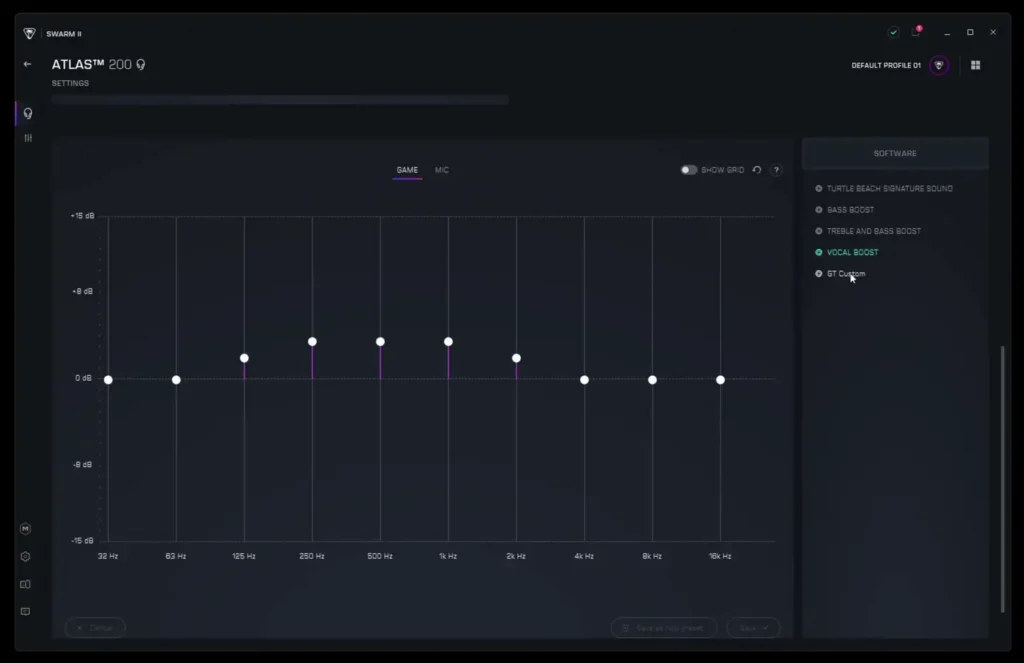Screen dimensions: 1024x663
Task: Switch to the MIC tab
Action: 442,170
